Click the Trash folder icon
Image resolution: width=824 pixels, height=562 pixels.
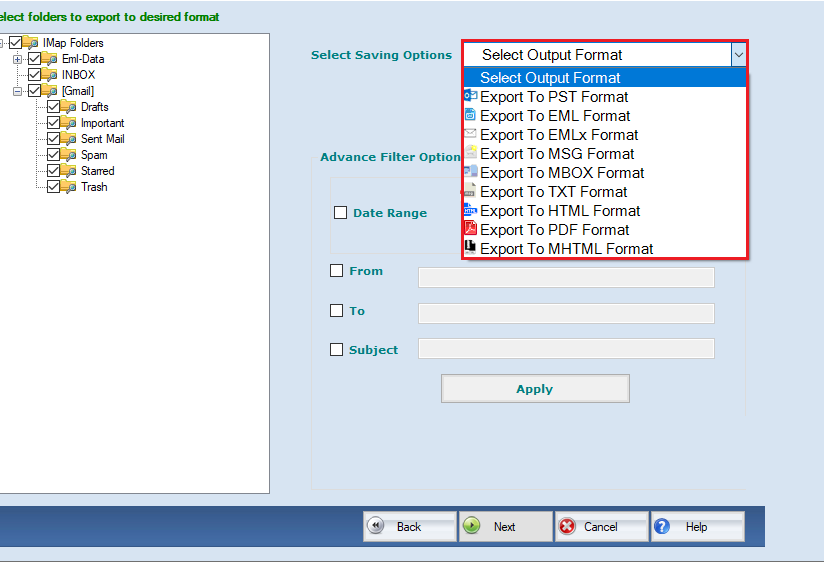click(x=68, y=187)
